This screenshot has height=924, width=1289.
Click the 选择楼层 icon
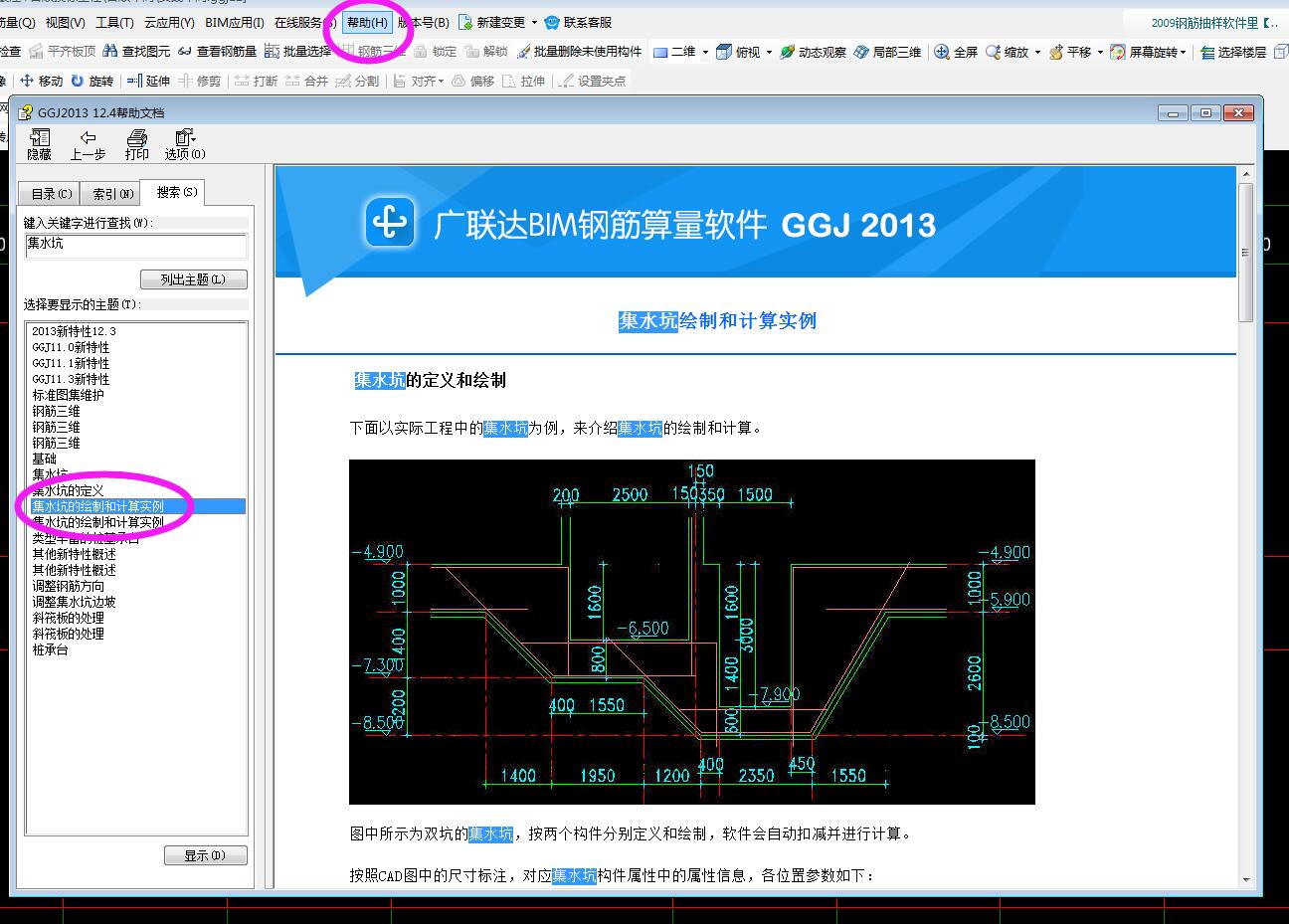click(x=1205, y=52)
